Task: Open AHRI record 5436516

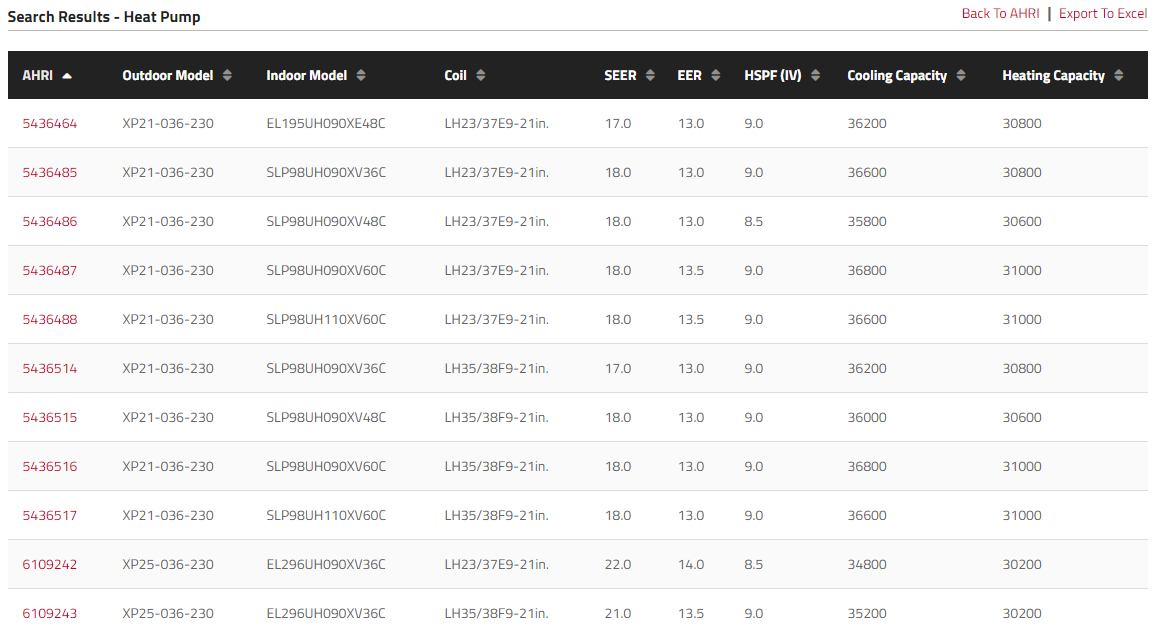Action: 49,466
